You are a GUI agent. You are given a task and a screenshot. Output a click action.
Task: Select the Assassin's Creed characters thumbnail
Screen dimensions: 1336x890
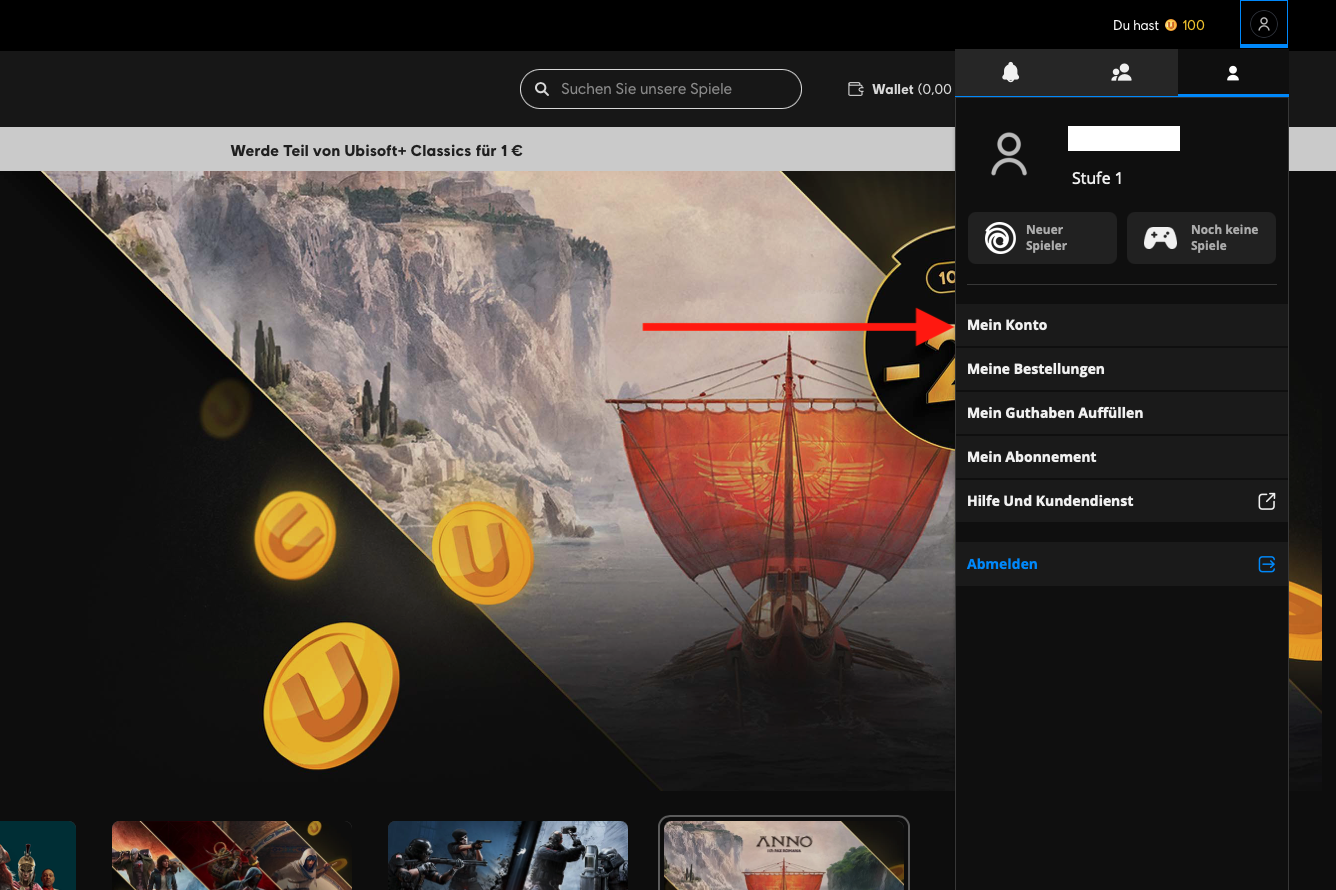point(232,856)
